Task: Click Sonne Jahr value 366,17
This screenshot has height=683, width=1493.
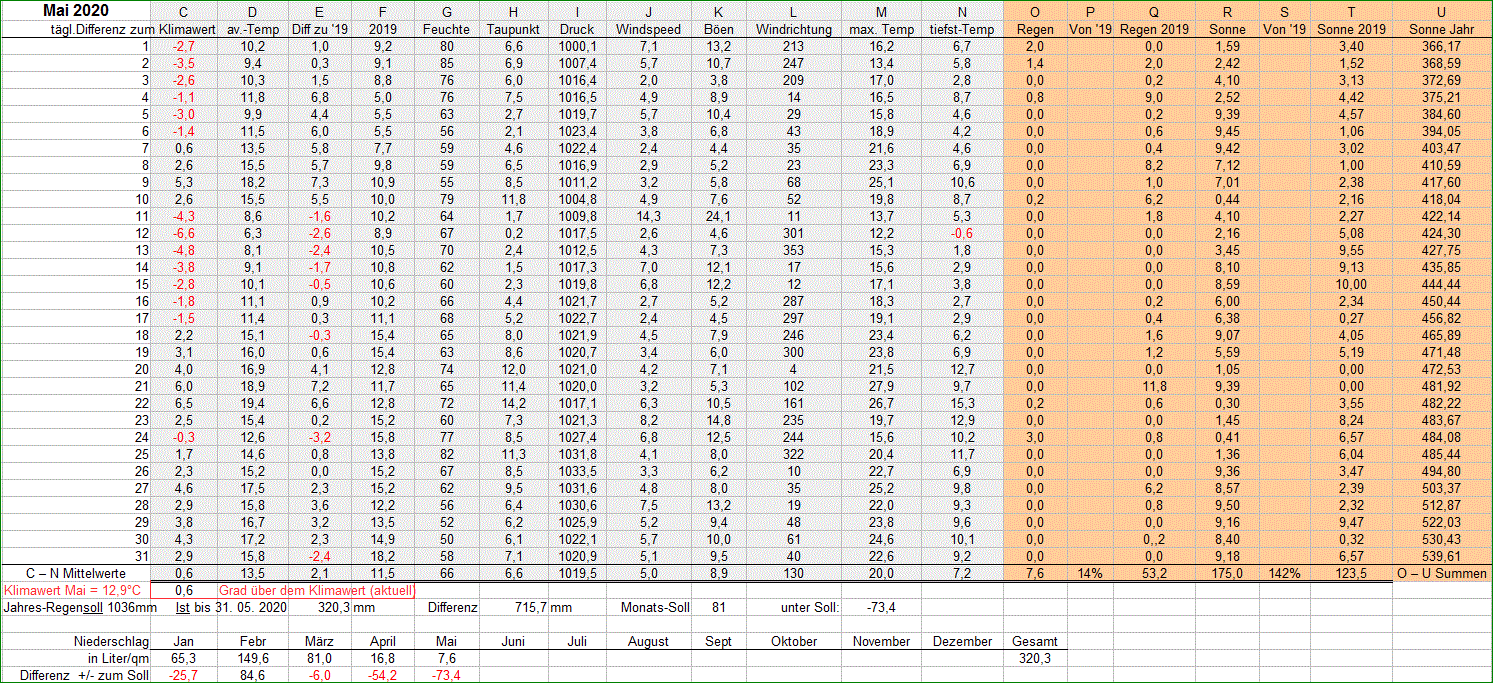Action: [x=1441, y=47]
